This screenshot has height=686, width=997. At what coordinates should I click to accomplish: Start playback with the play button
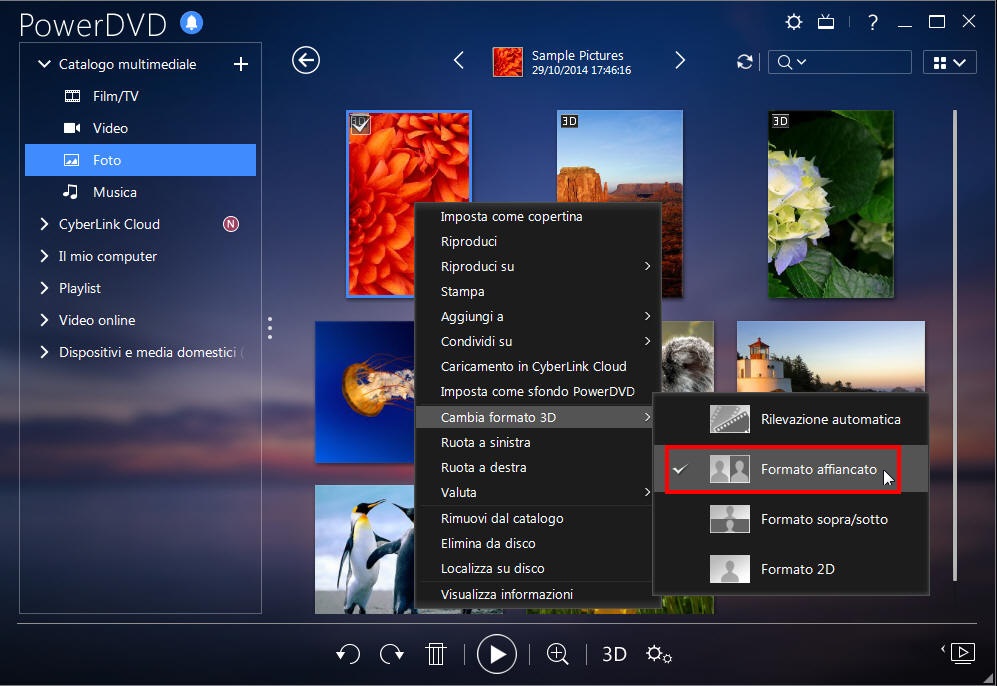496,654
